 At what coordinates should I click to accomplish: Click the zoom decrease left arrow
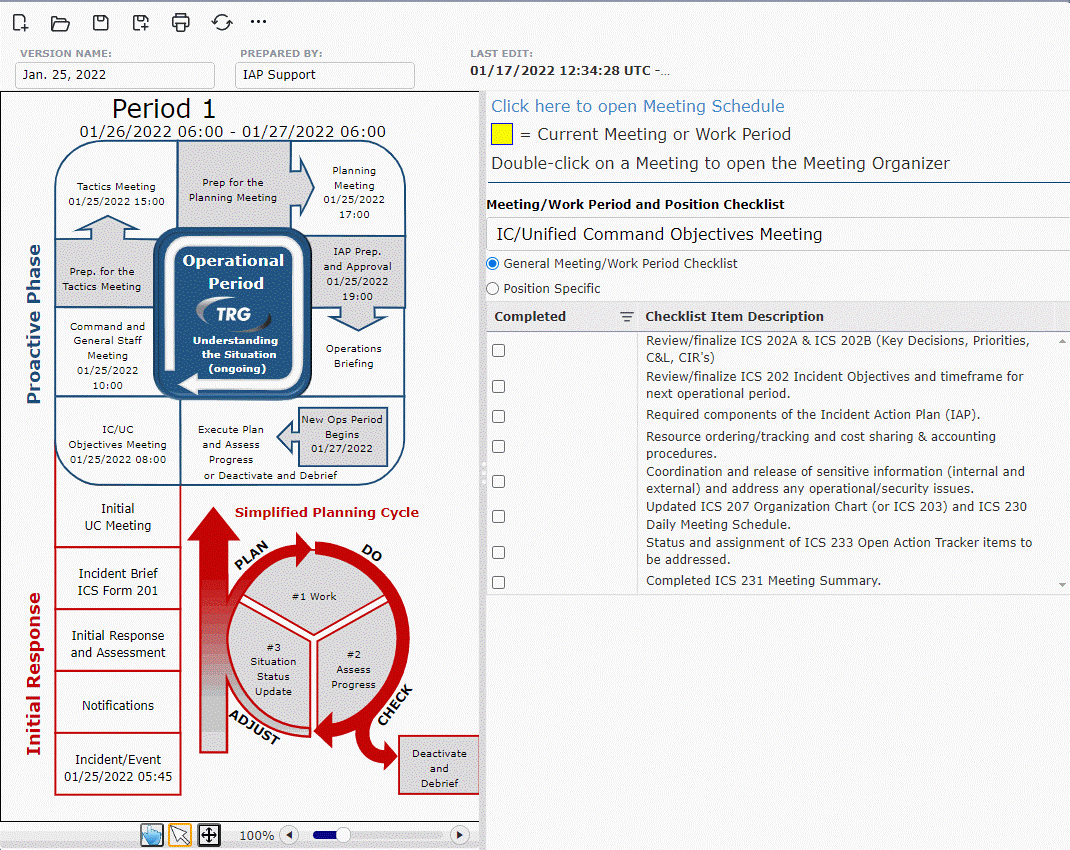coord(289,835)
